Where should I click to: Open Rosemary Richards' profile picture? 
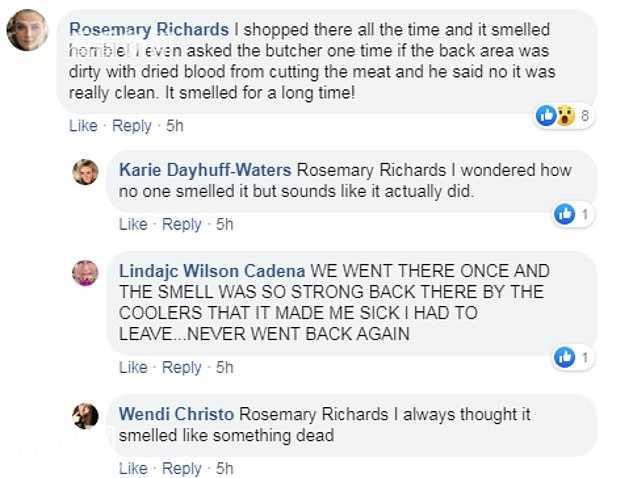(x=27, y=30)
